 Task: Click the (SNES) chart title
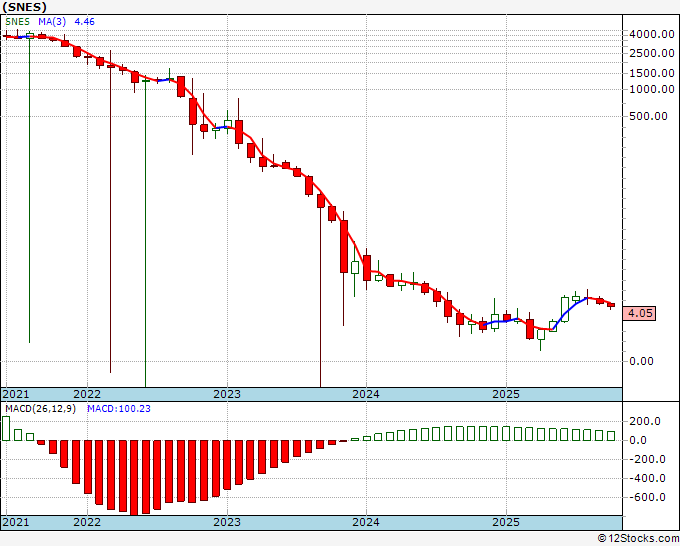click(24, 7)
